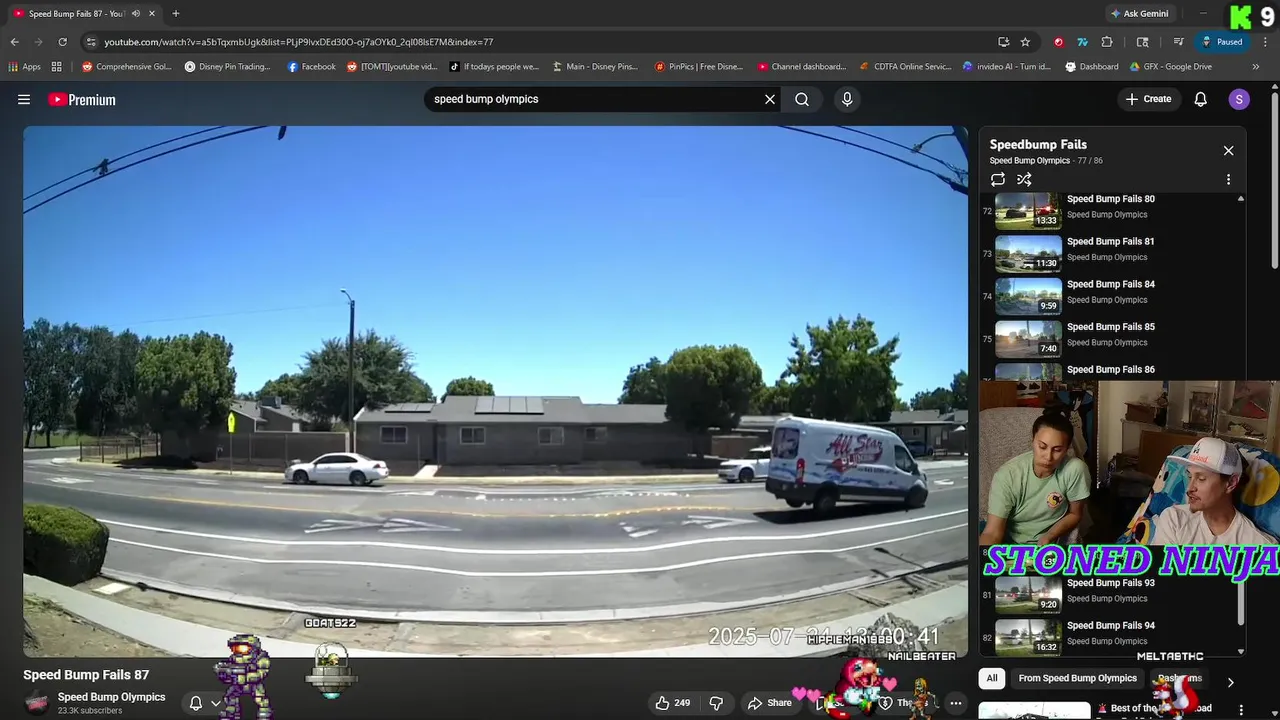Click Create button in YouTube header
This screenshot has height=720, width=1280.
[1148, 99]
